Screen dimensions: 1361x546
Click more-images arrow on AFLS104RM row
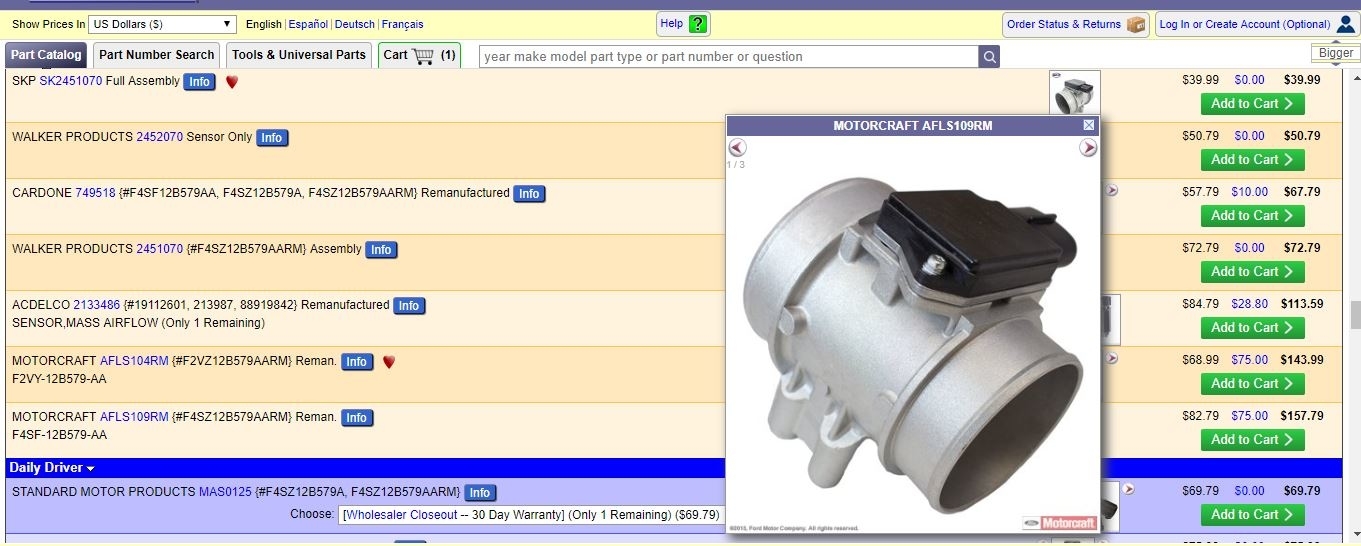pyautogui.click(x=1111, y=358)
